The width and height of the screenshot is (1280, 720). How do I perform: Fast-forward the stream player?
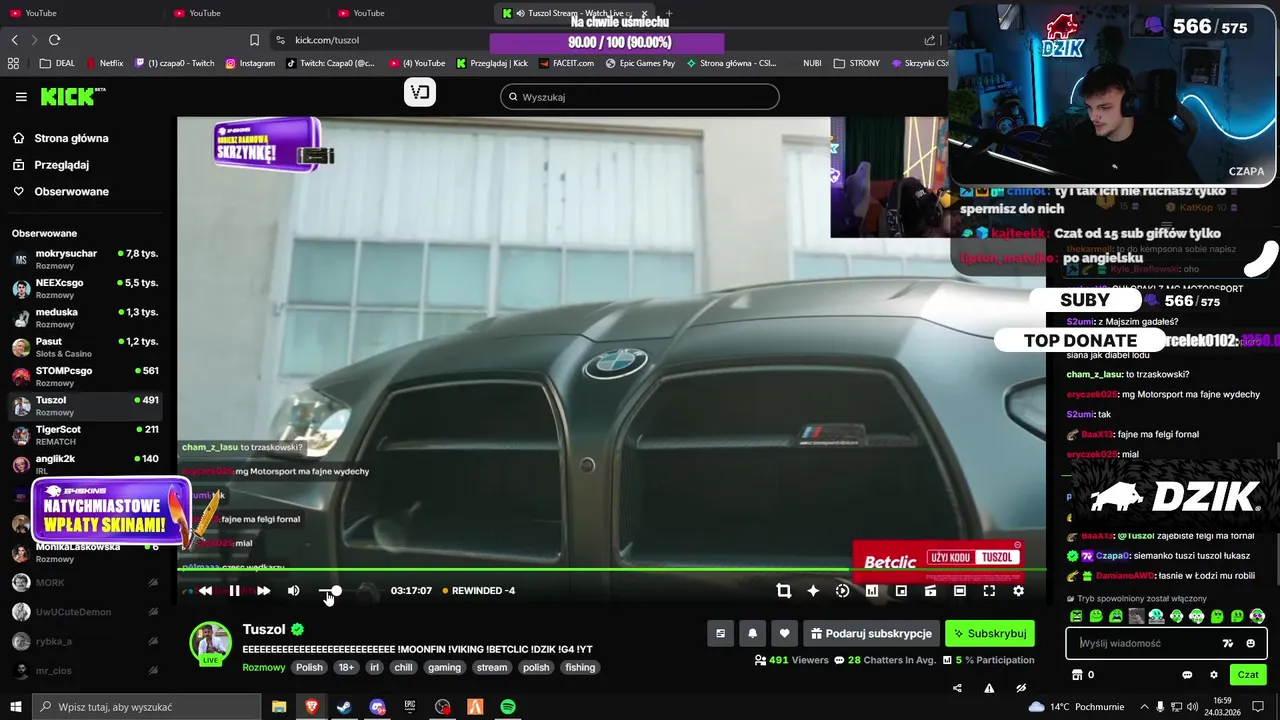tap(264, 591)
